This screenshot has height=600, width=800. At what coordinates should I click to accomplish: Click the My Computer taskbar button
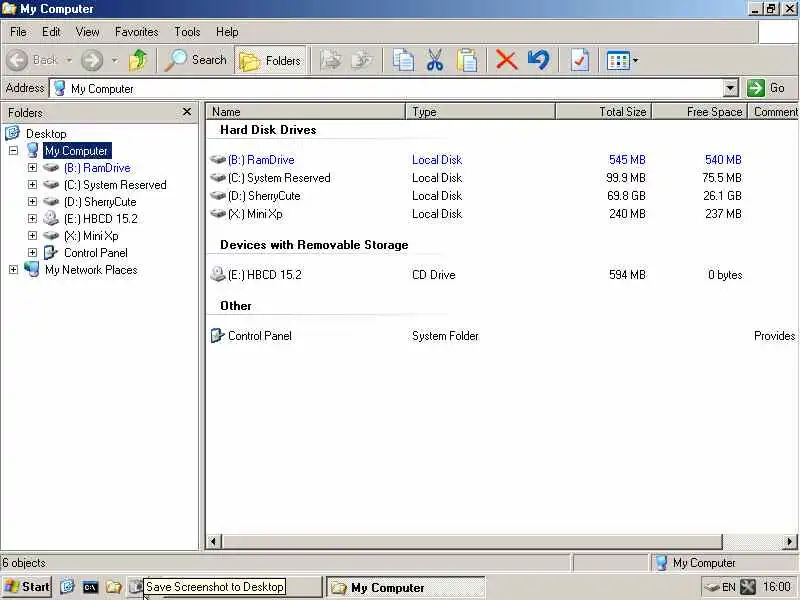click(x=406, y=587)
